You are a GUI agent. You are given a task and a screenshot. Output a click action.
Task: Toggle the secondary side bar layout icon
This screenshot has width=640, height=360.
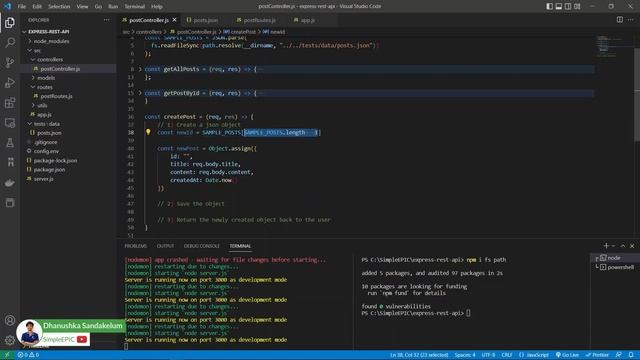point(568,6)
